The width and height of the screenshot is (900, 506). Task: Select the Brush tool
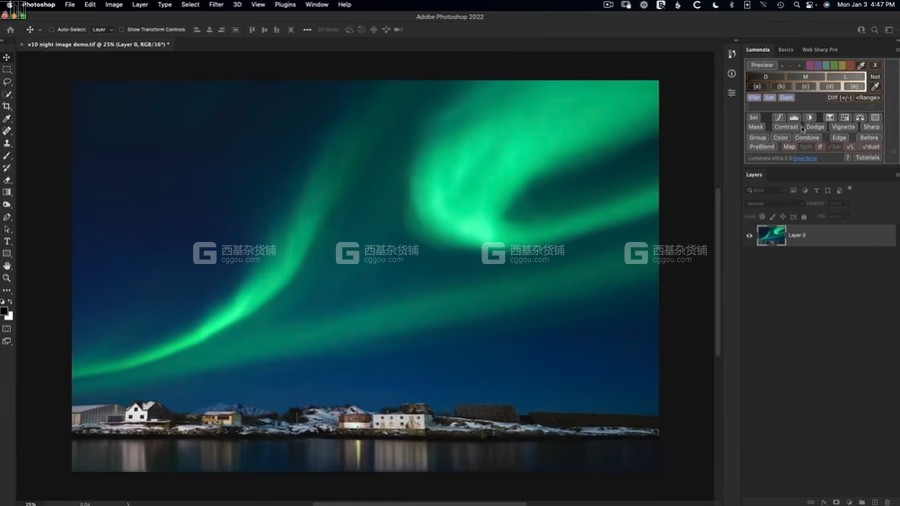[x=7, y=155]
